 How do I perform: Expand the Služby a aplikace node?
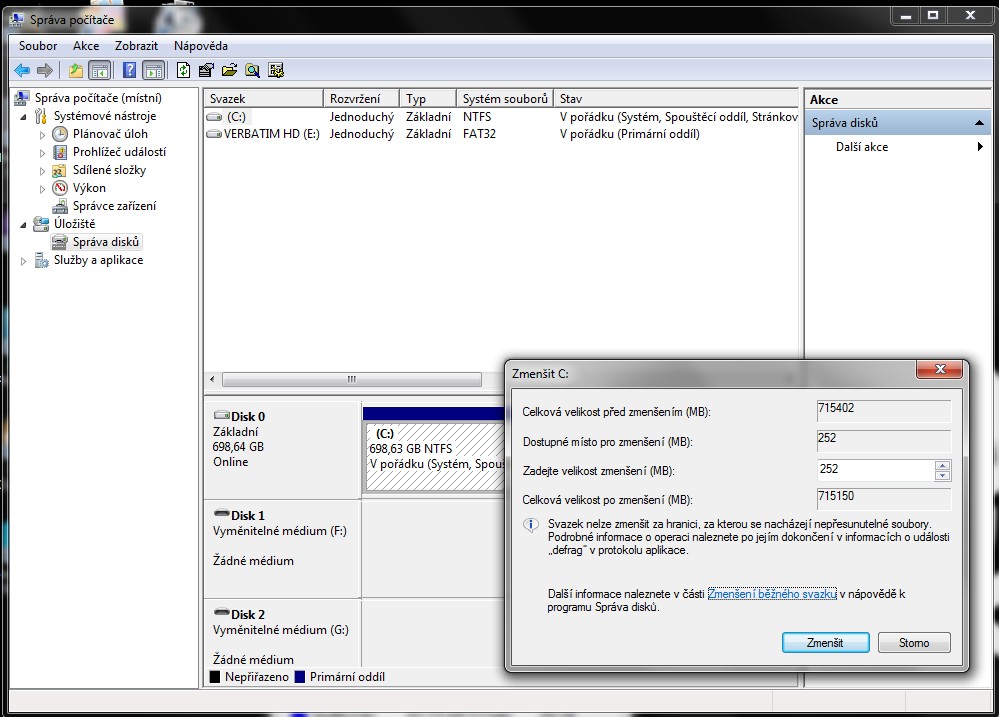click(x=25, y=260)
